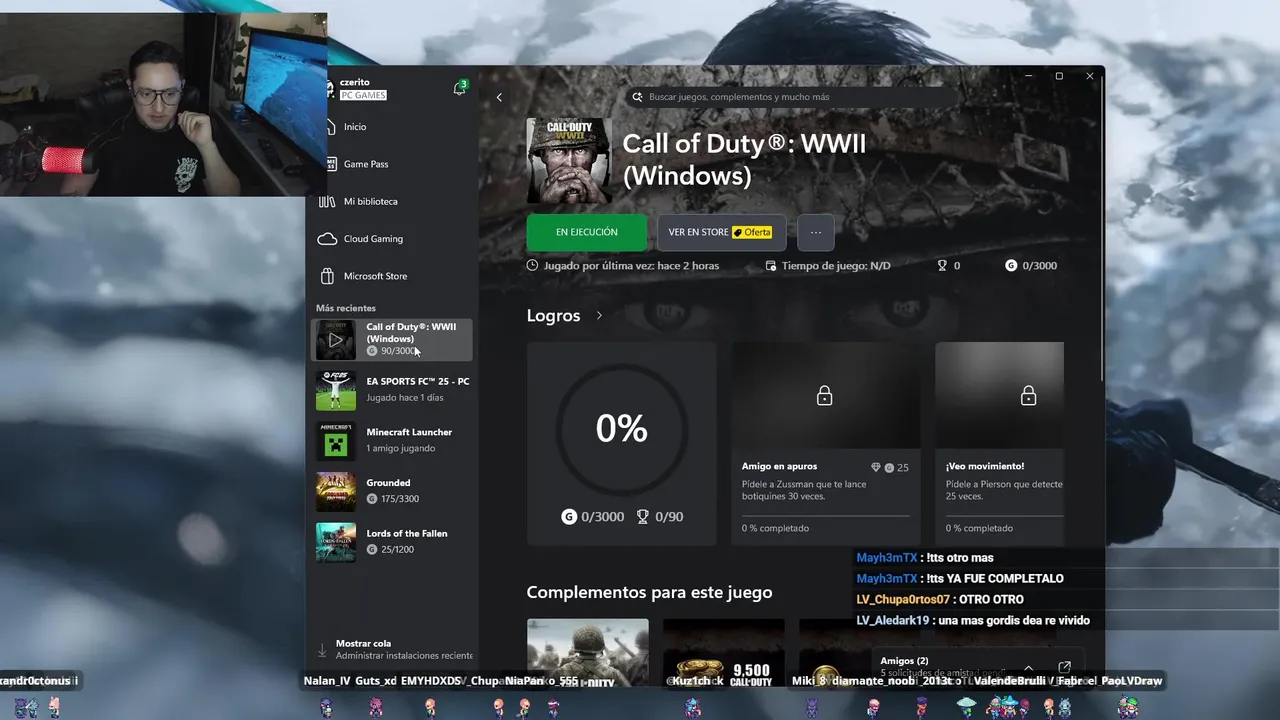Image resolution: width=1280 pixels, height=720 pixels.
Task: Click the trophy icon under the 0% circle
Action: point(643,517)
